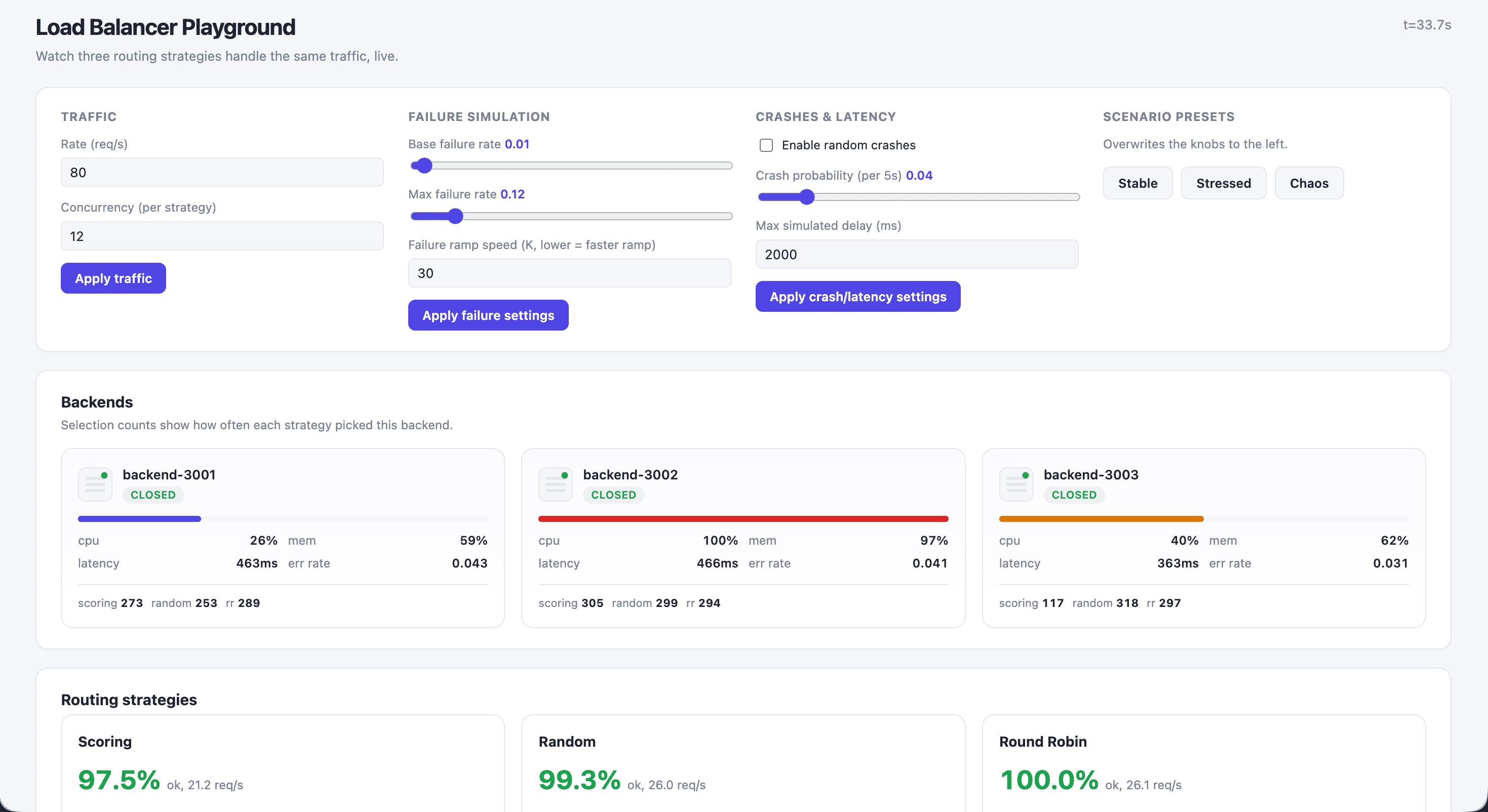The height and width of the screenshot is (812, 1488).
Task: Click backend-3003 random count 318
Action: (1126, 603)
